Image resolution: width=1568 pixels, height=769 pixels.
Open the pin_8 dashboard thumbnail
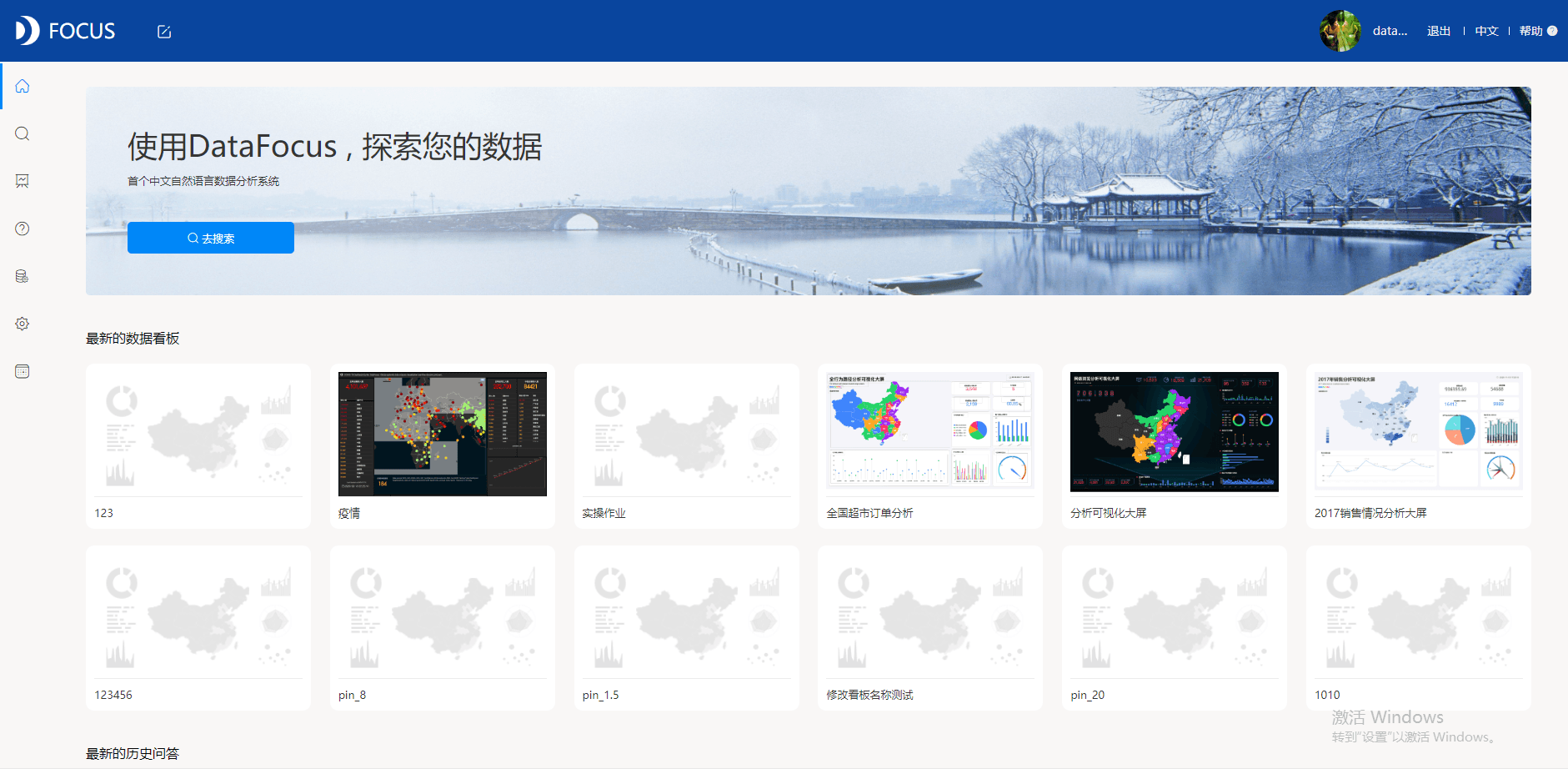[443, 616]
